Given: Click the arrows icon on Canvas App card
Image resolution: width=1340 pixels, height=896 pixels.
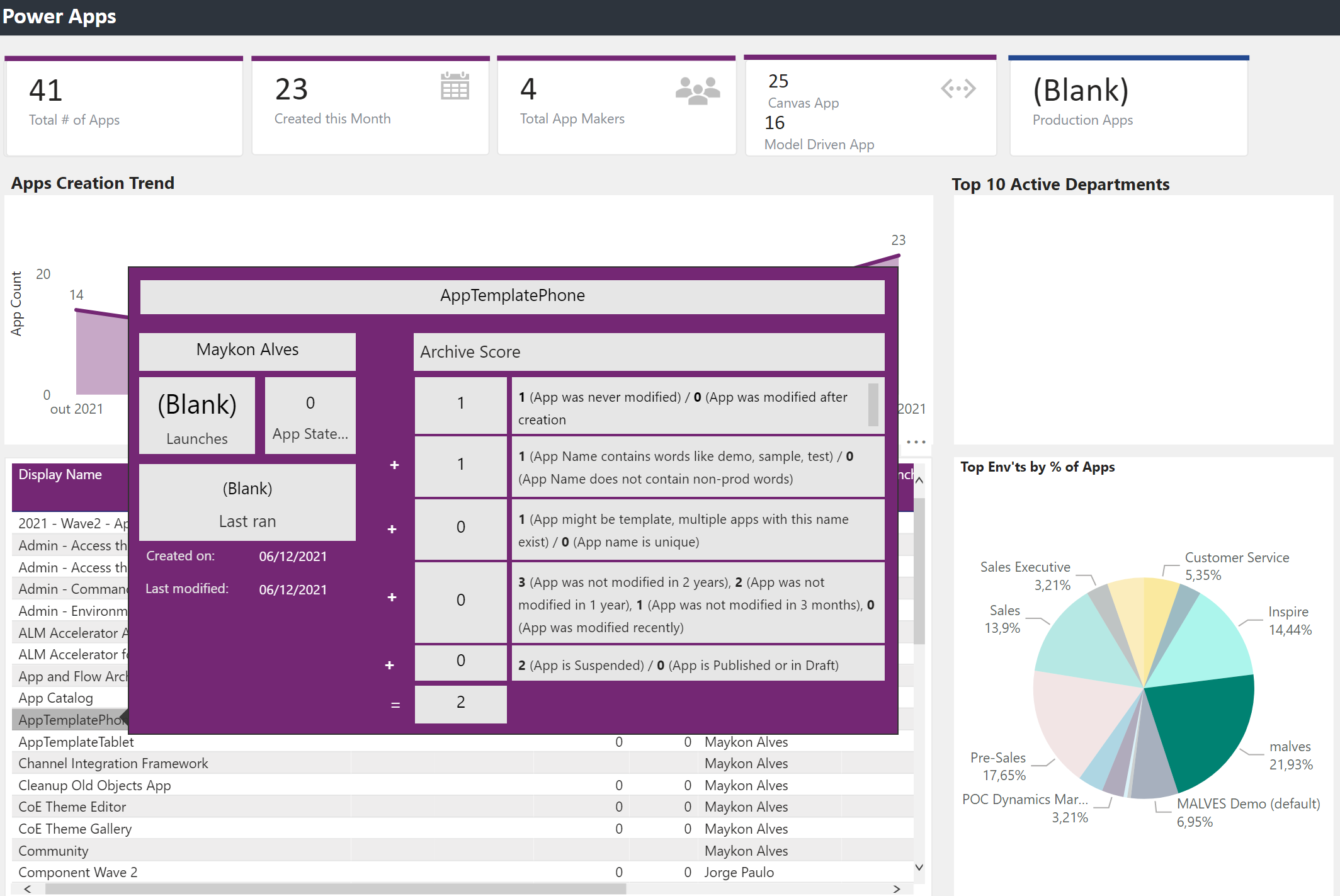Looking at the screenshot, I should (x=958, y=89).
